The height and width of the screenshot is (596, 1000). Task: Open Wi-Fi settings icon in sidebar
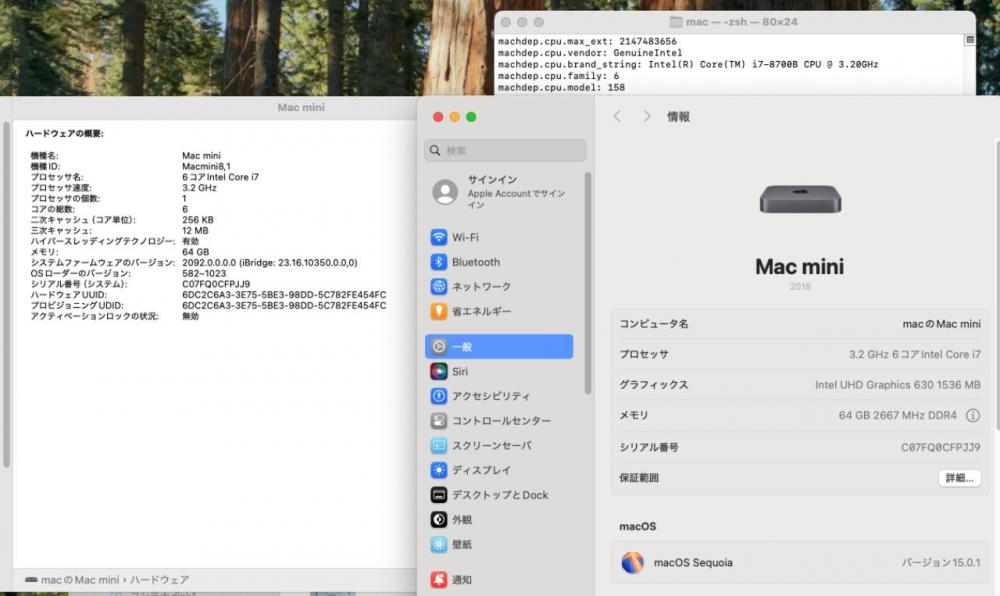point(439,237)
